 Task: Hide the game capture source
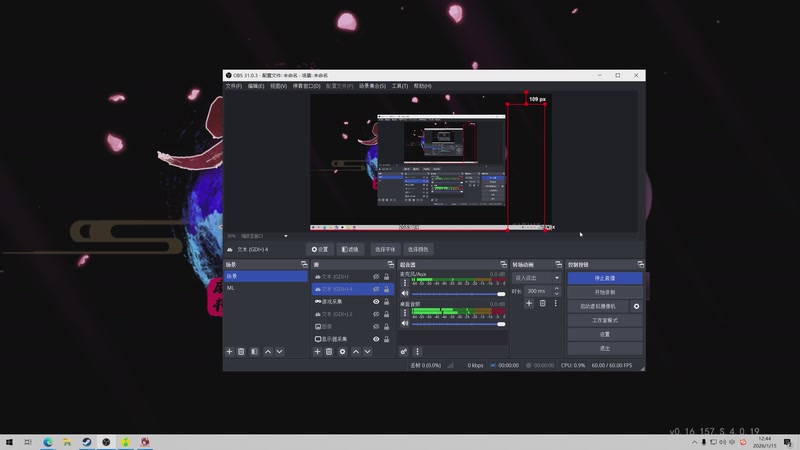(x=376, y=302)
